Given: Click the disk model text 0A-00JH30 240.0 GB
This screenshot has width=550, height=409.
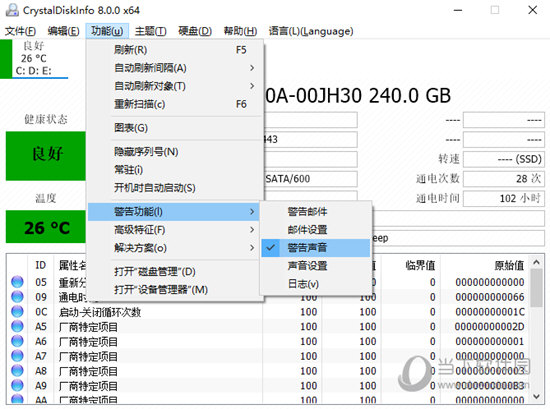Looking at the screenshot, I should [x=358, y=95].
